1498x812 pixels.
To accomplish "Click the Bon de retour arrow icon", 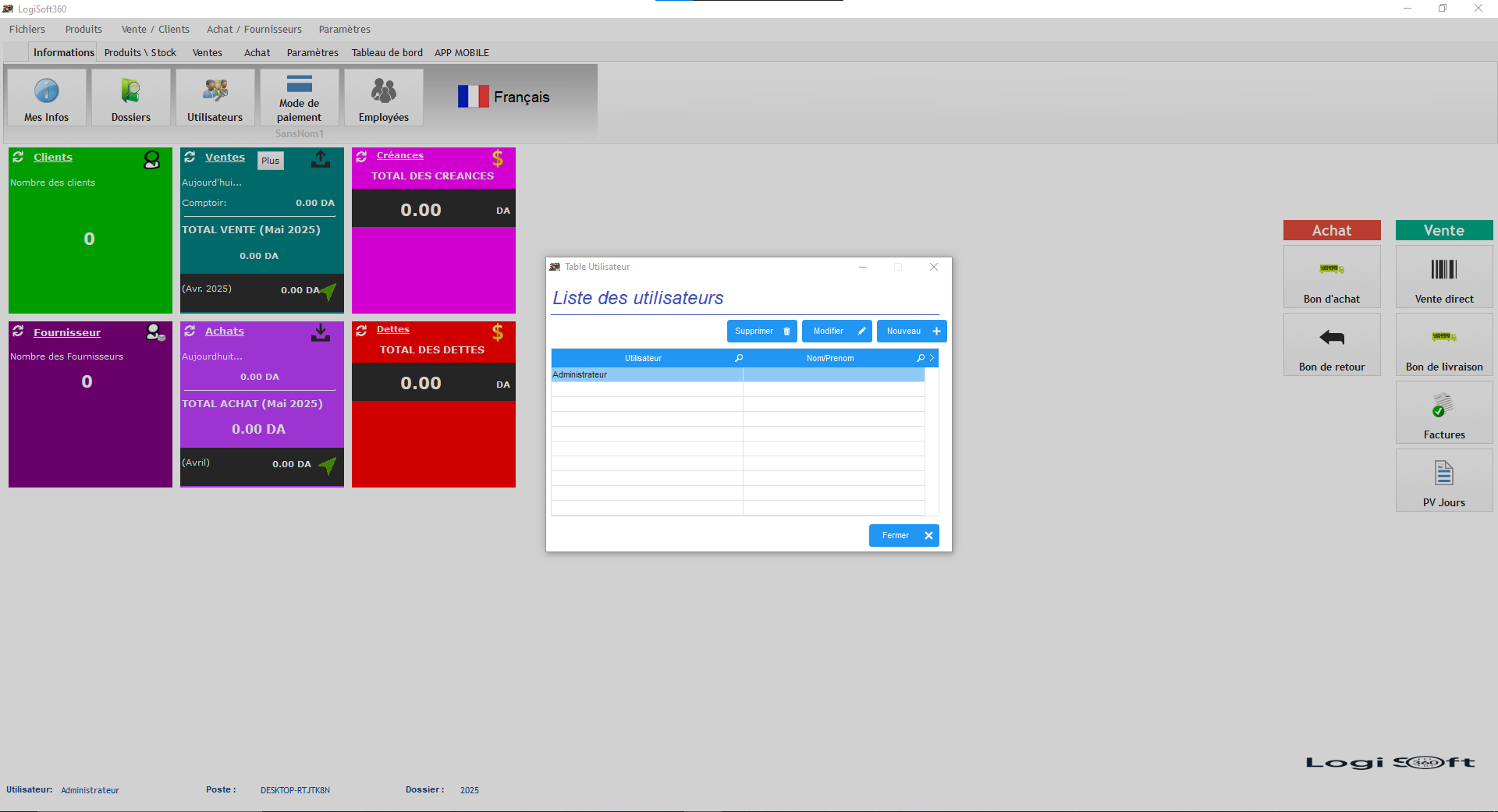I will point(1332,338).
